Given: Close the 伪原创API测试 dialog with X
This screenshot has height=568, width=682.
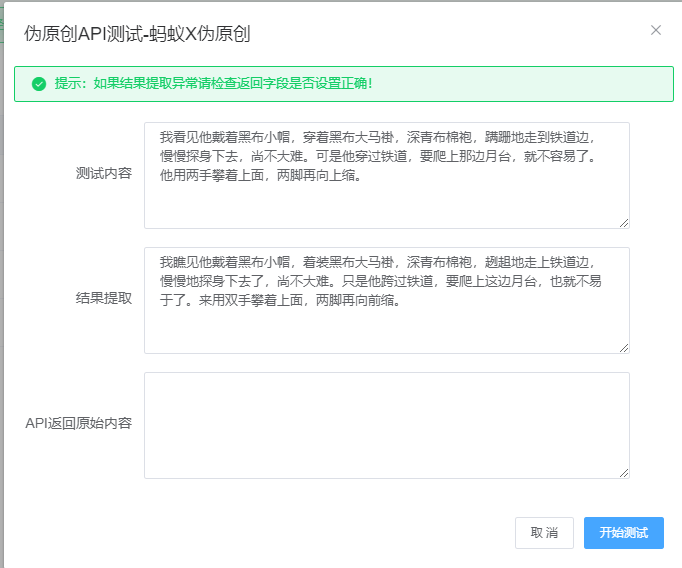Looking at the screenshot, I should tap(656, 30).
